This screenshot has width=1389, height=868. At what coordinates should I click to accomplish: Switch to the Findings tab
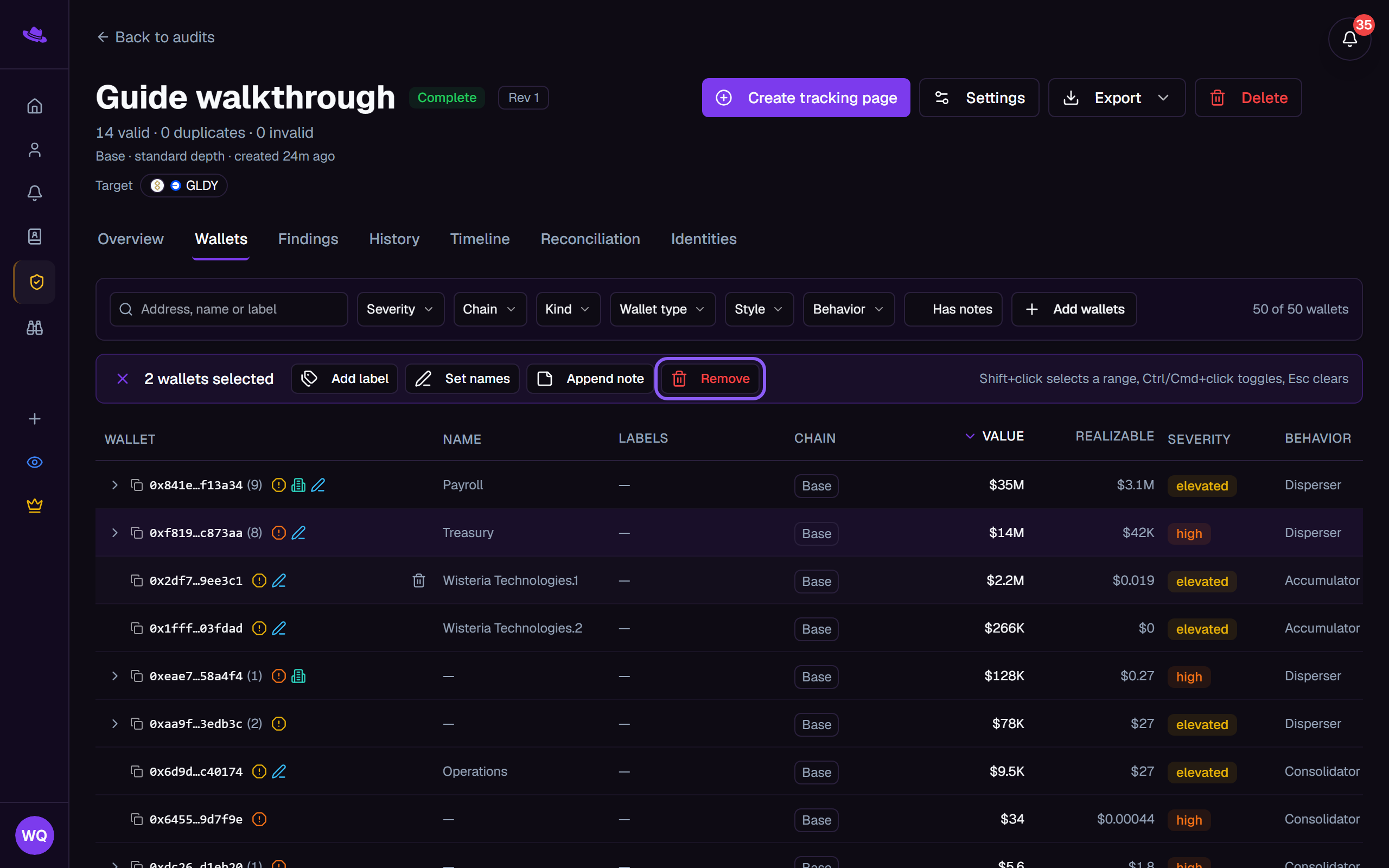click(308, 239)
